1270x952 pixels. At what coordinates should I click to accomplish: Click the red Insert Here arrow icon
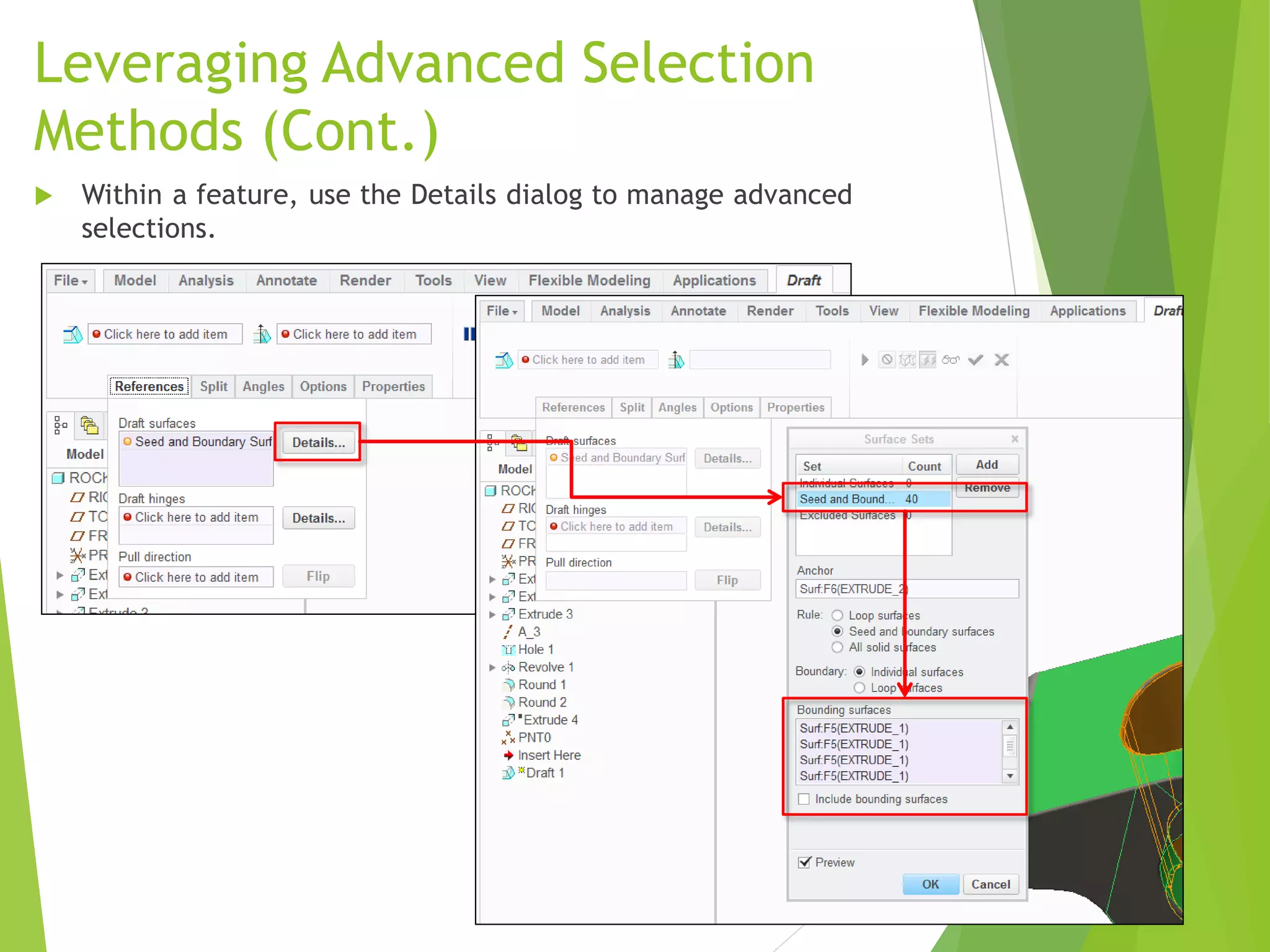(x=508, y=756)
